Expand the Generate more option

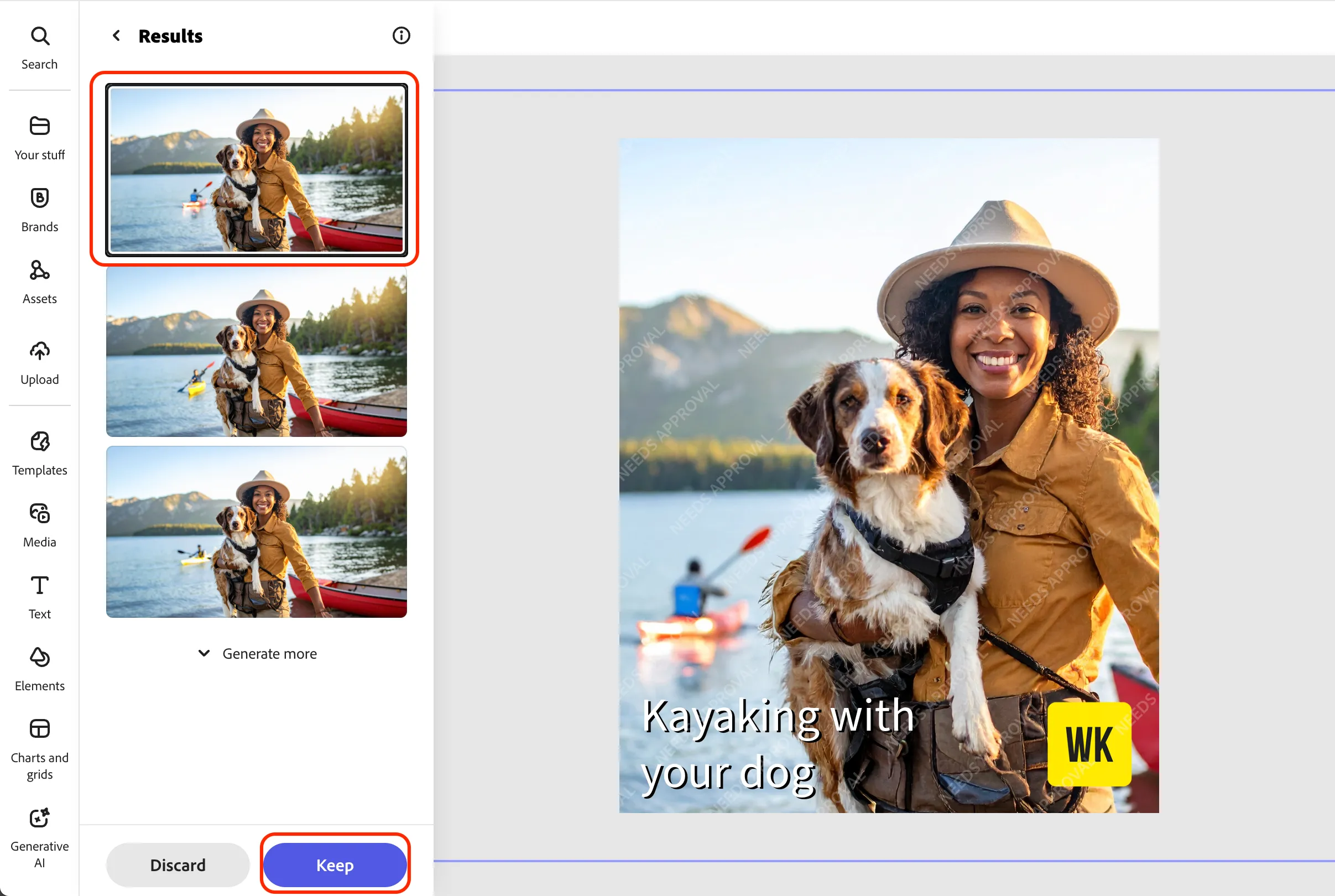pos(257,653)
